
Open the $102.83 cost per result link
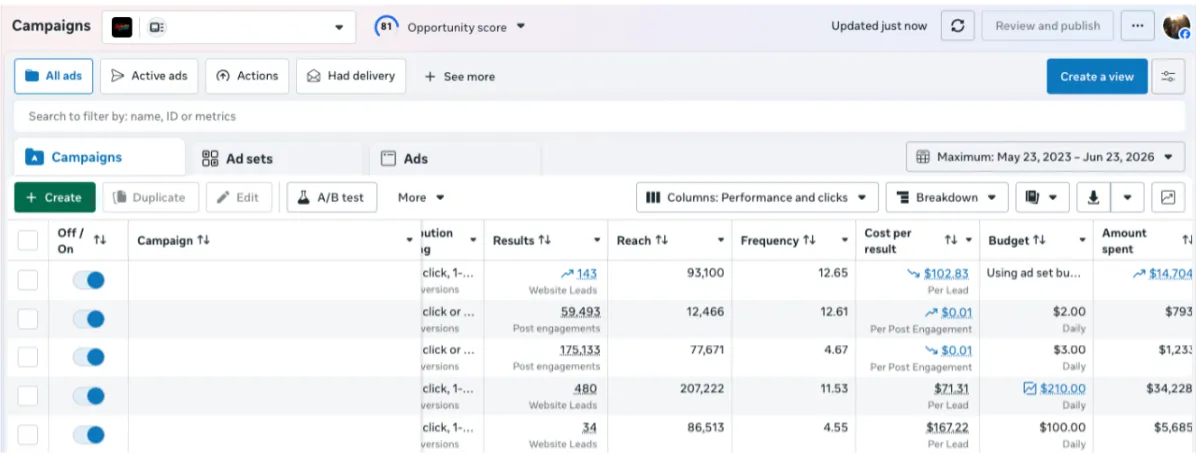[x=946, y=273]
